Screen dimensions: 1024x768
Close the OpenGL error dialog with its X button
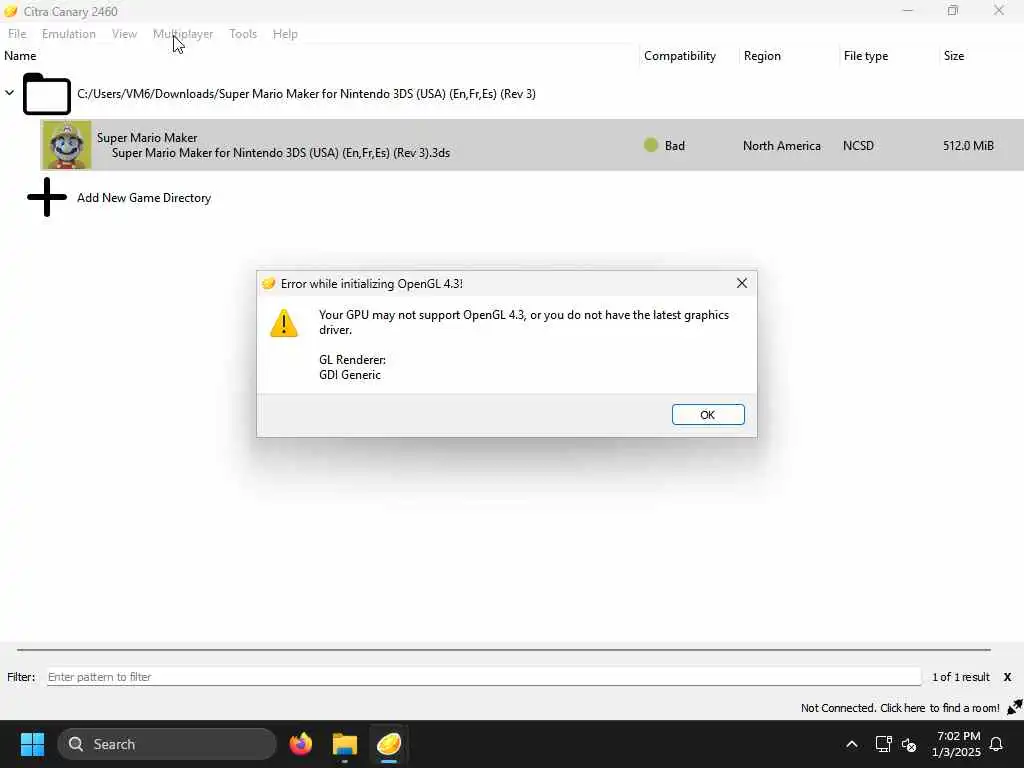742,283
